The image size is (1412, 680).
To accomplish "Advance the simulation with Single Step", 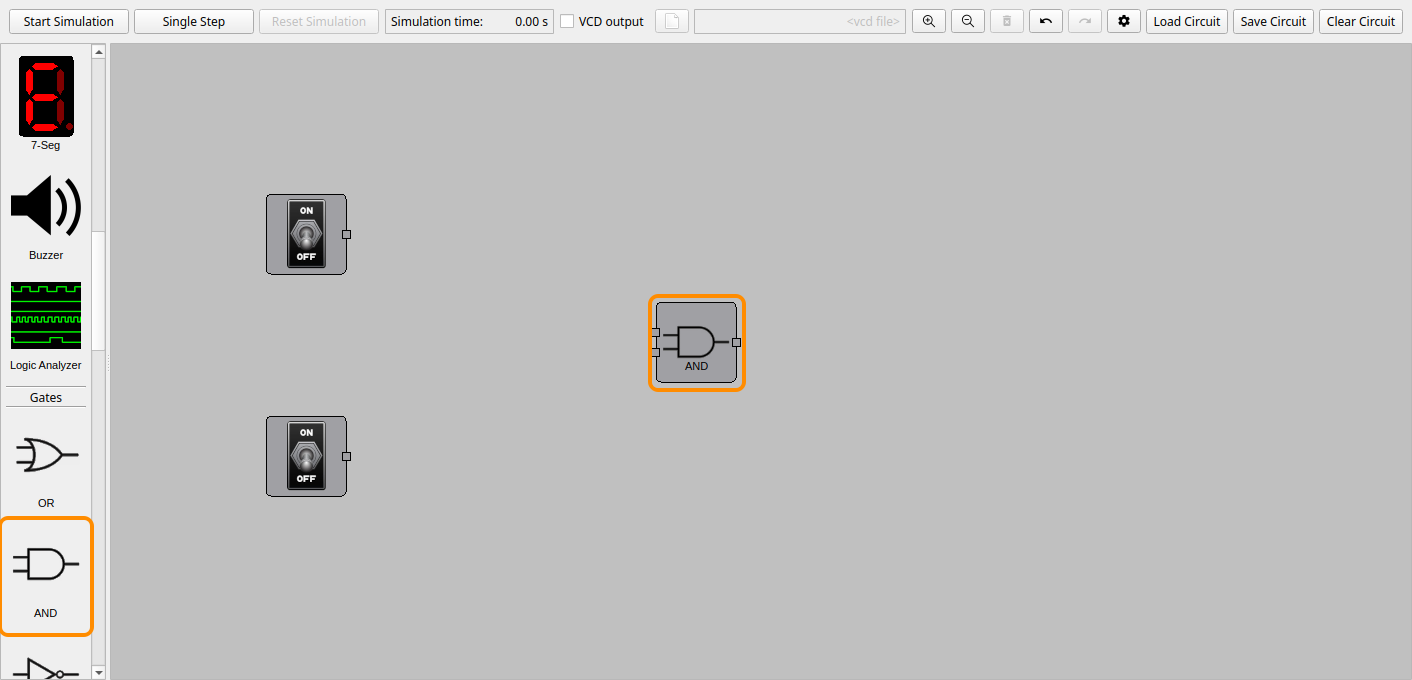I will point(194,21).
